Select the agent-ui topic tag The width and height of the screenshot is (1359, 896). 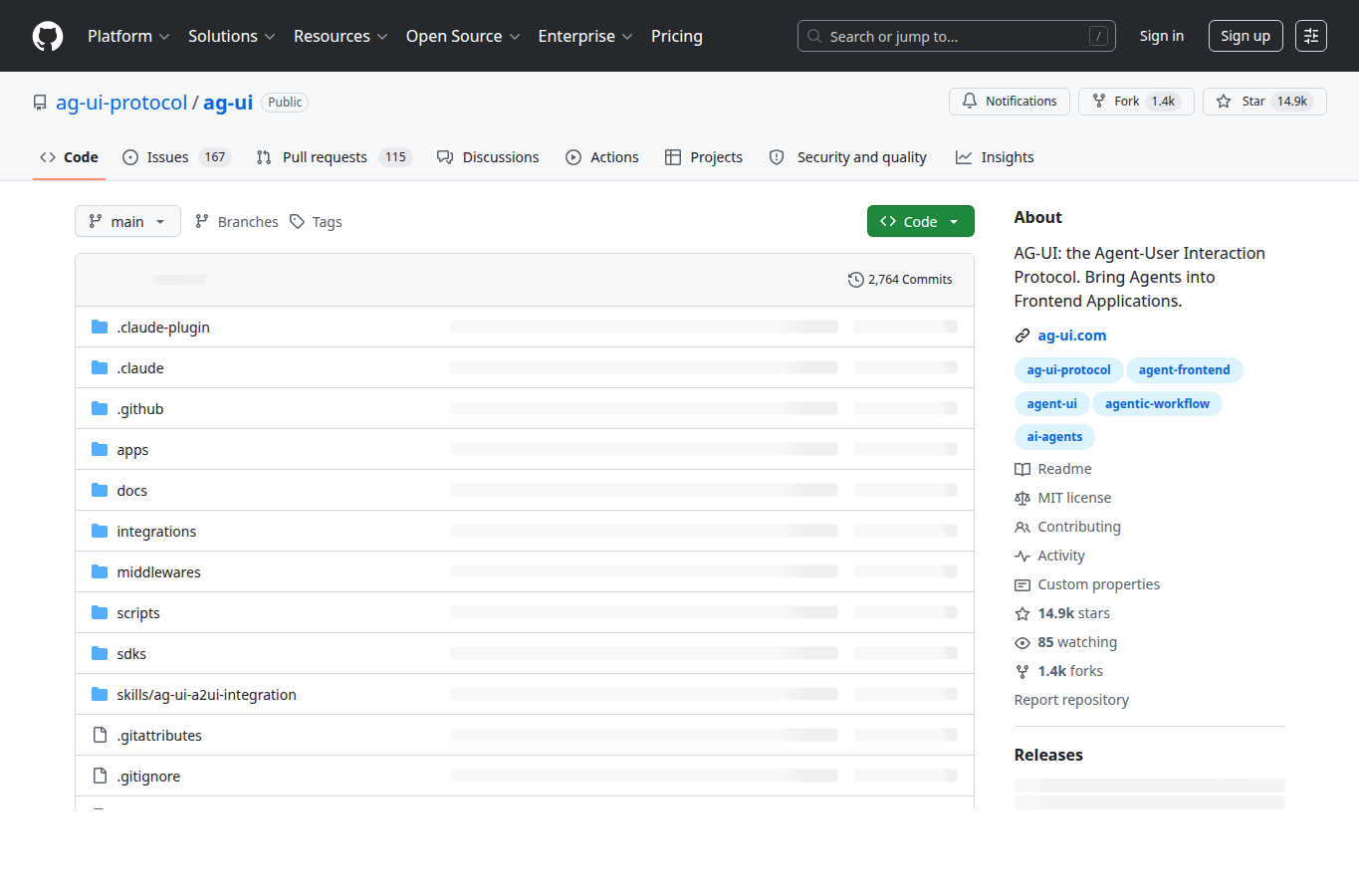1052,403
